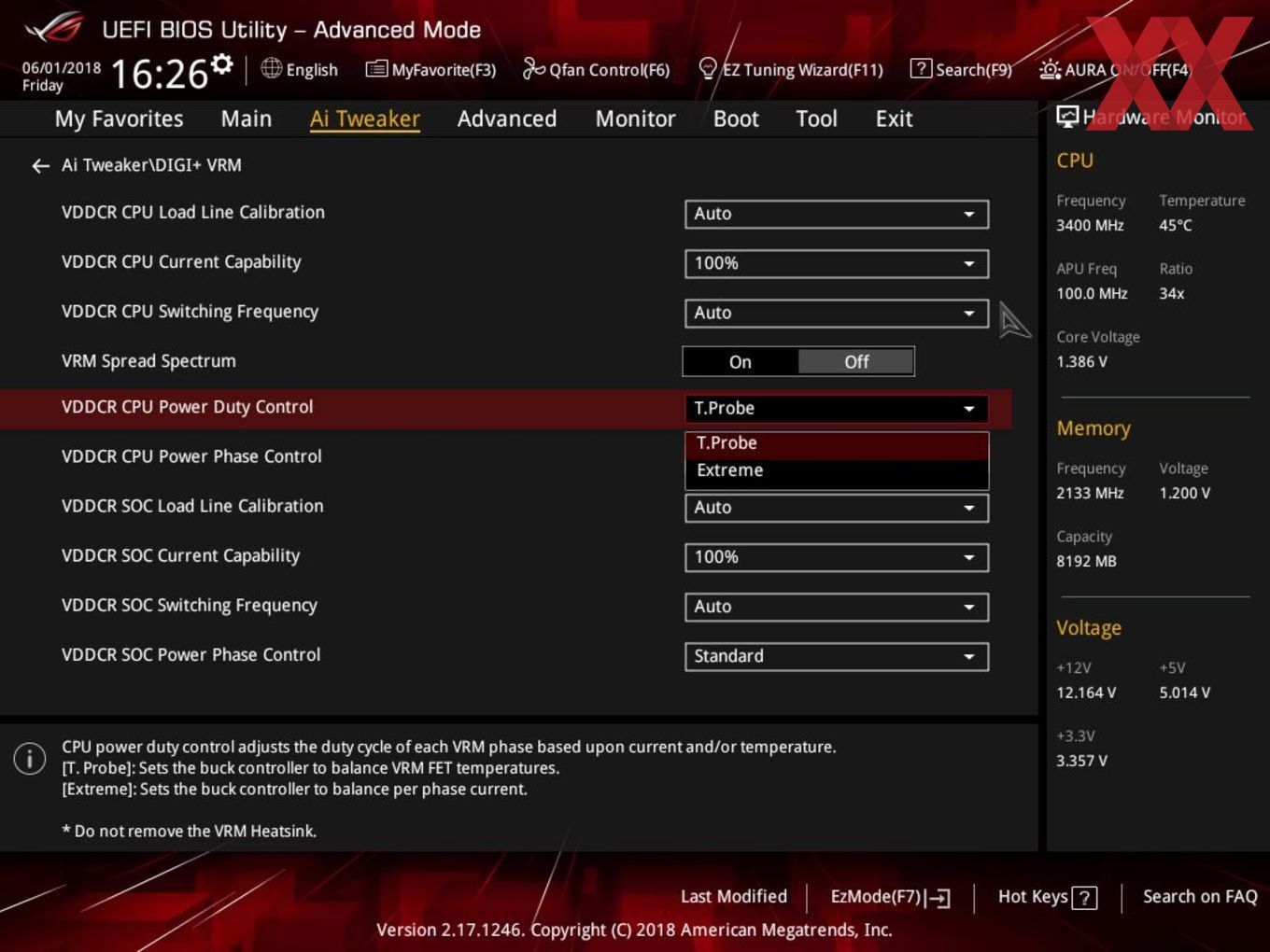Click the MyFavorite list icon

376,69
